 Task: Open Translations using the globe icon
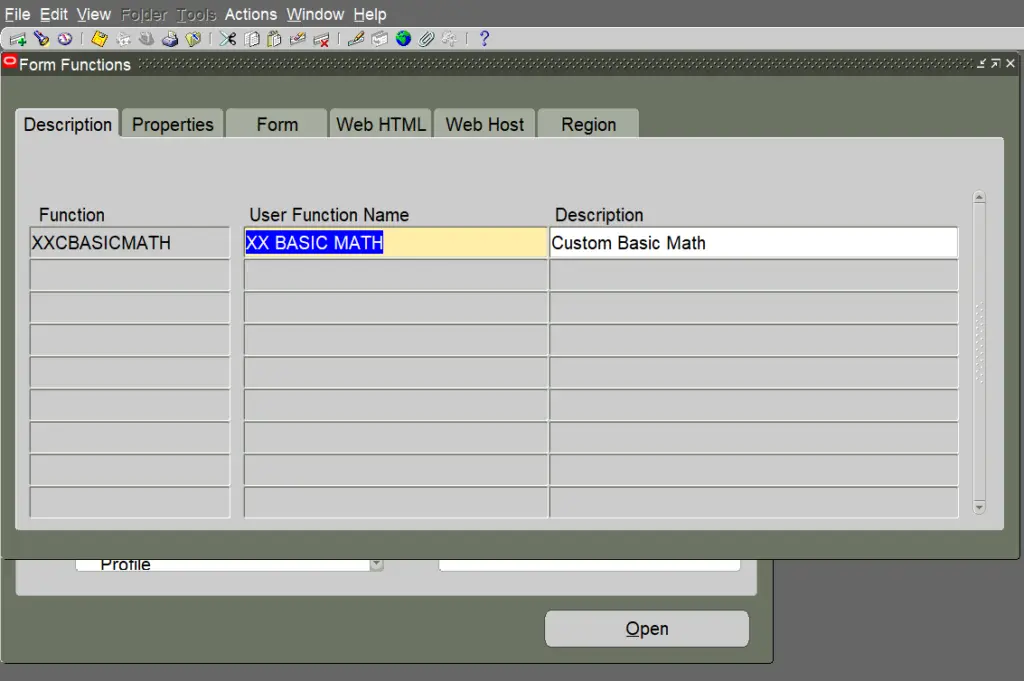click(403, 39)
